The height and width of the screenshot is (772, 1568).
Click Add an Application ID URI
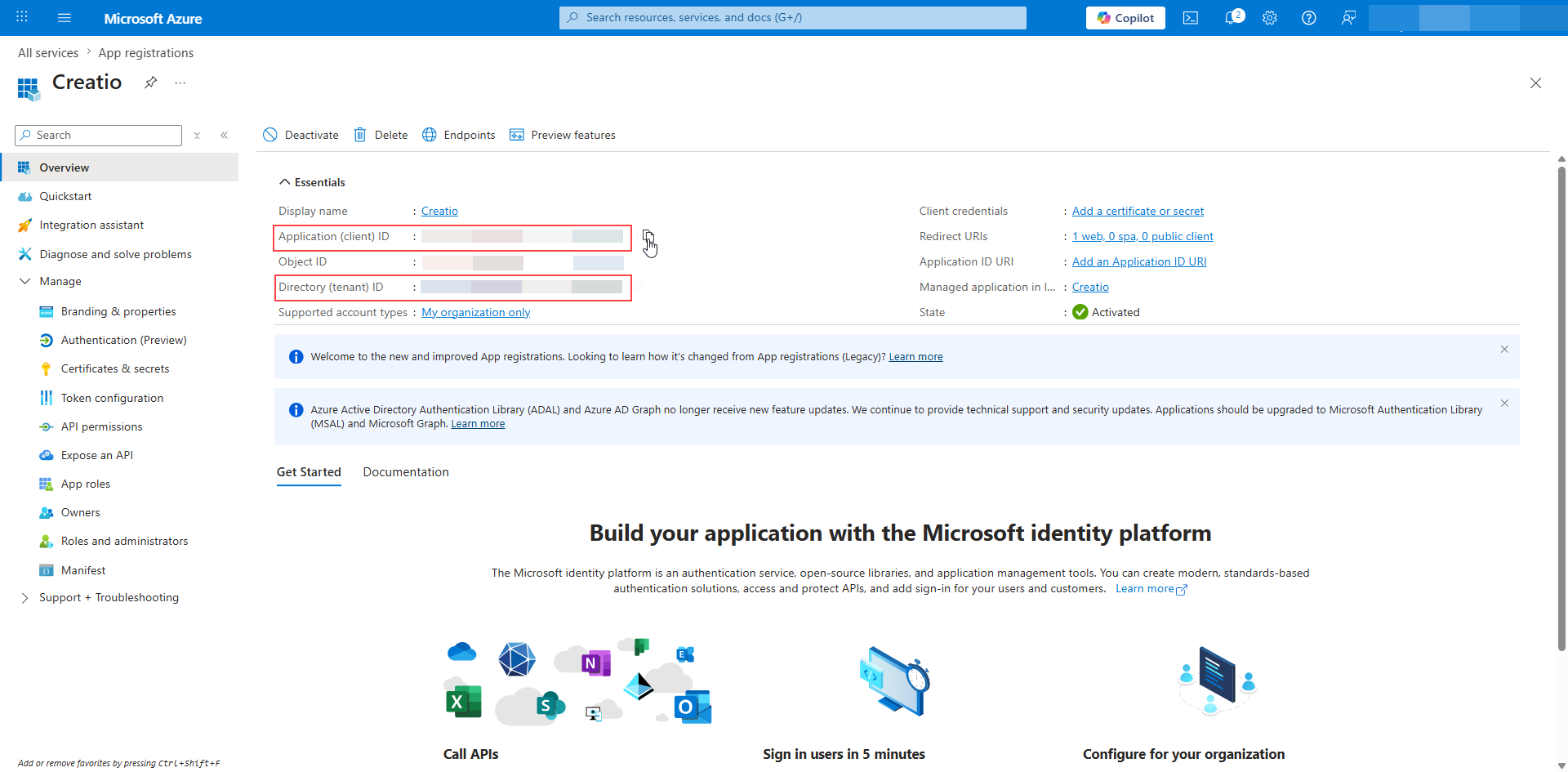pyautogui.click(x=1139, y=261)
